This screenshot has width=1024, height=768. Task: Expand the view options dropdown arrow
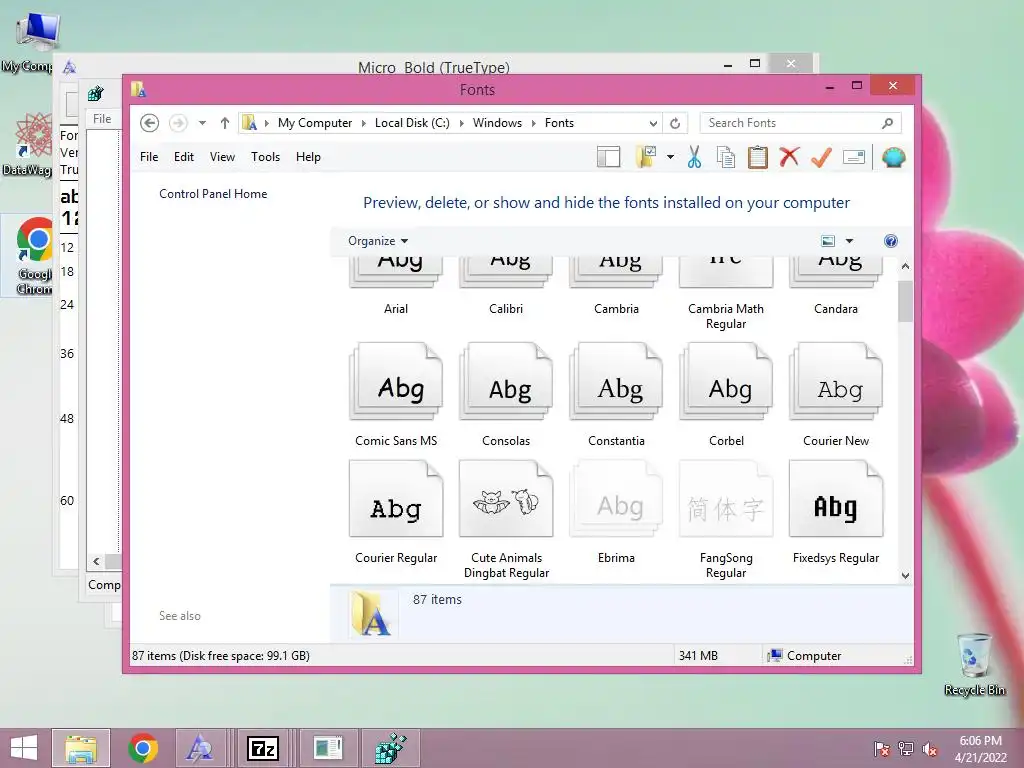[849, 241]
